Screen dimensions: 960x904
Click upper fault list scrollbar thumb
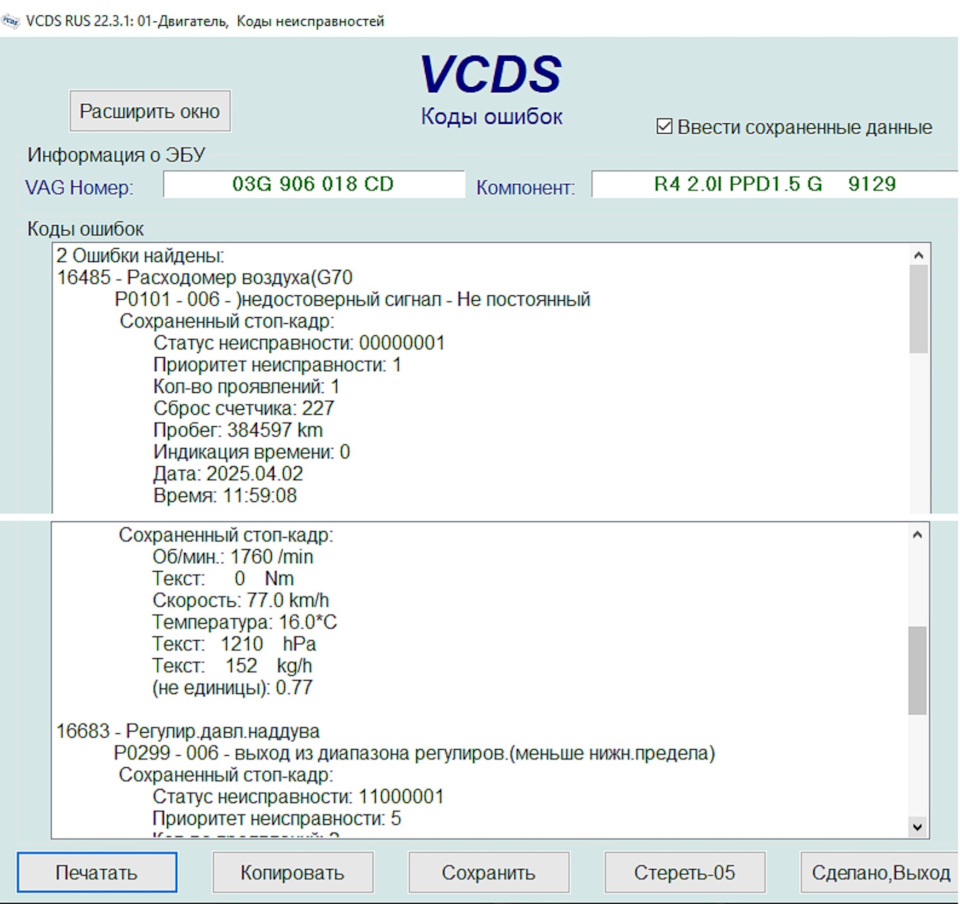918,309
